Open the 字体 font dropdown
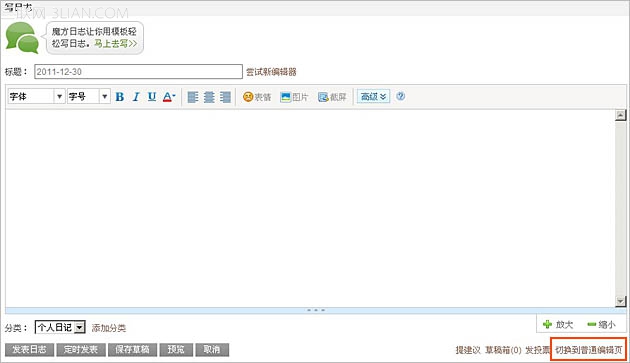This screenshot has width=630, height=363. (x=37, y=96)
